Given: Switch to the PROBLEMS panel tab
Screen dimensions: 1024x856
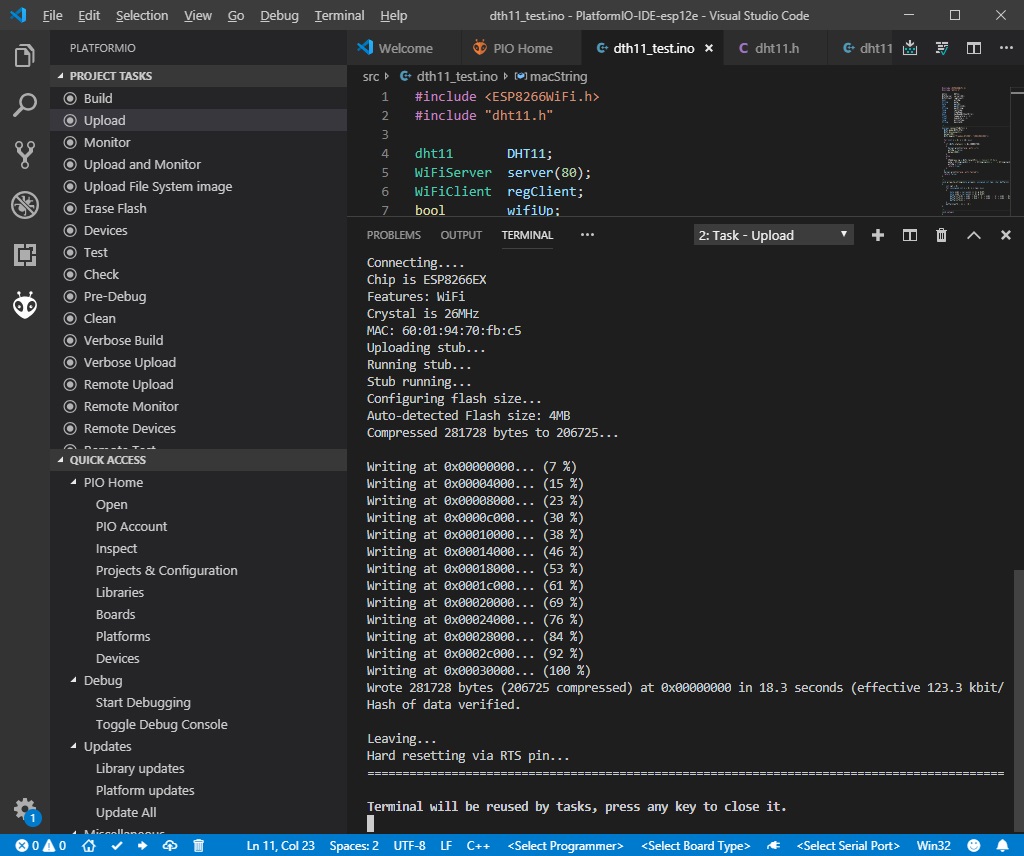Looking at the screenshot, I should [393, 235].
